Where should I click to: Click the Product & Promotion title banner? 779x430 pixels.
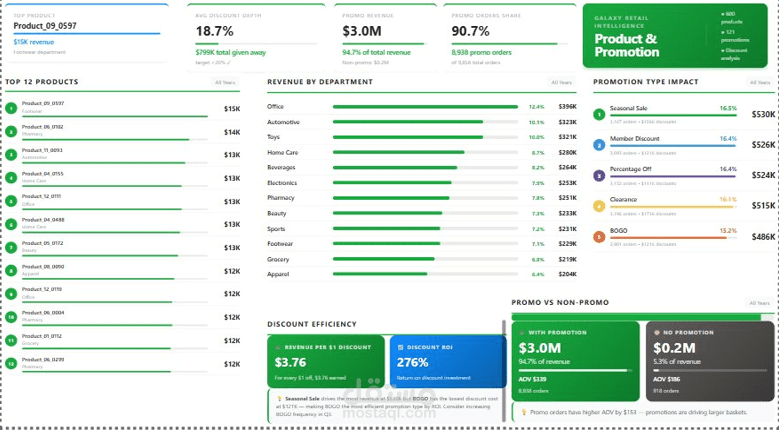click(x=675, y=36)
